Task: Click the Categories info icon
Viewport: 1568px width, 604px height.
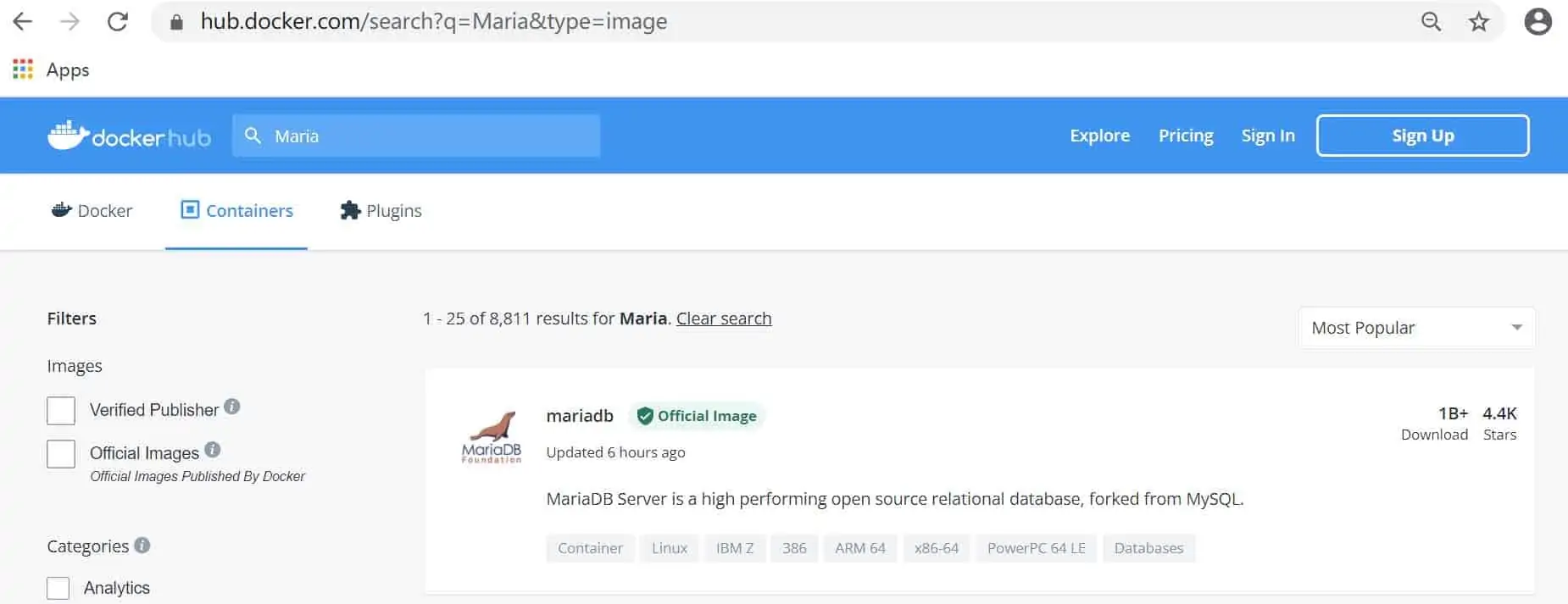Action: pos(142,546)
